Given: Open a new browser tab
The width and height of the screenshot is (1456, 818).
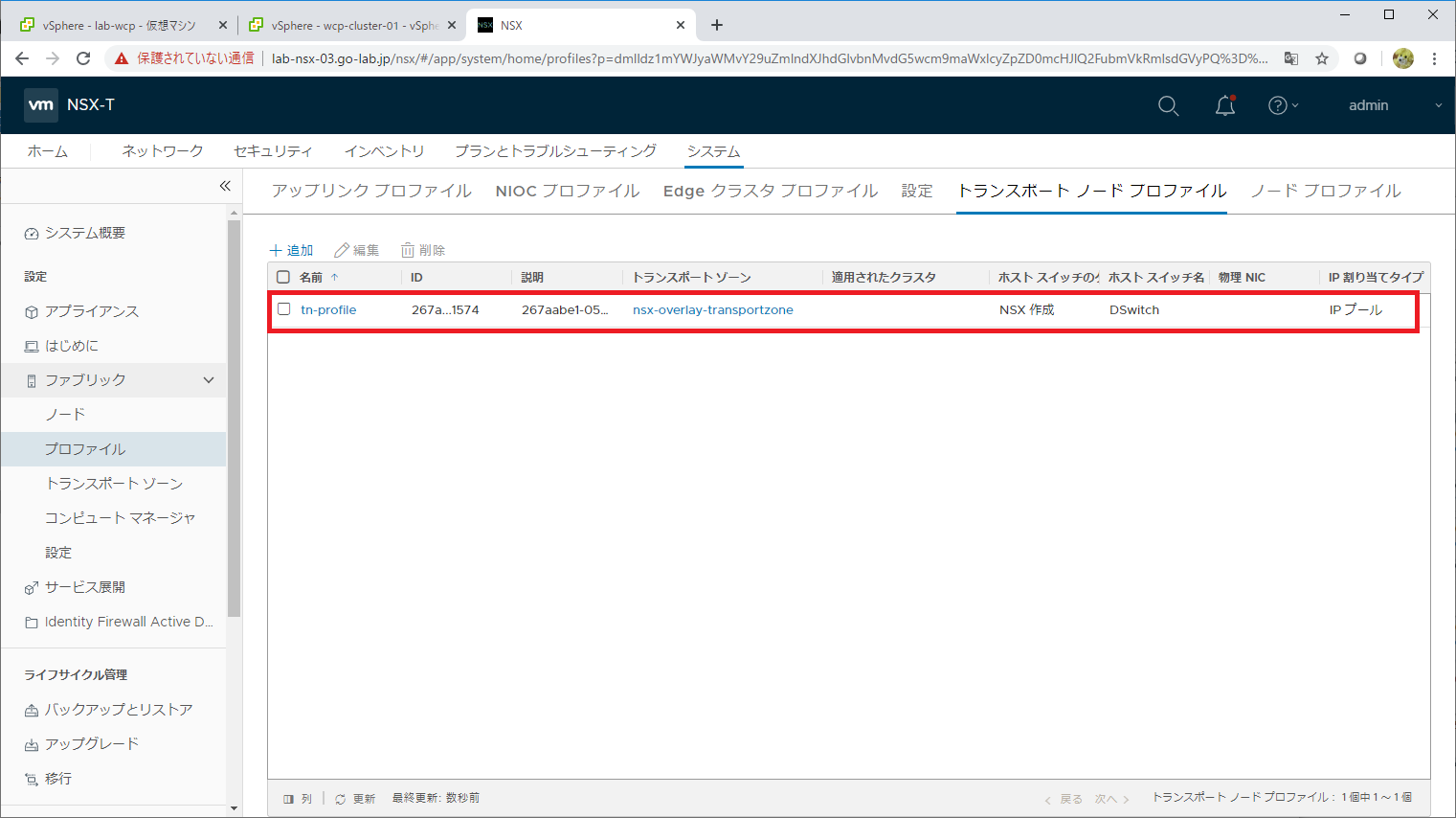Looking at the screenshot, I should [x=717, y=25].
